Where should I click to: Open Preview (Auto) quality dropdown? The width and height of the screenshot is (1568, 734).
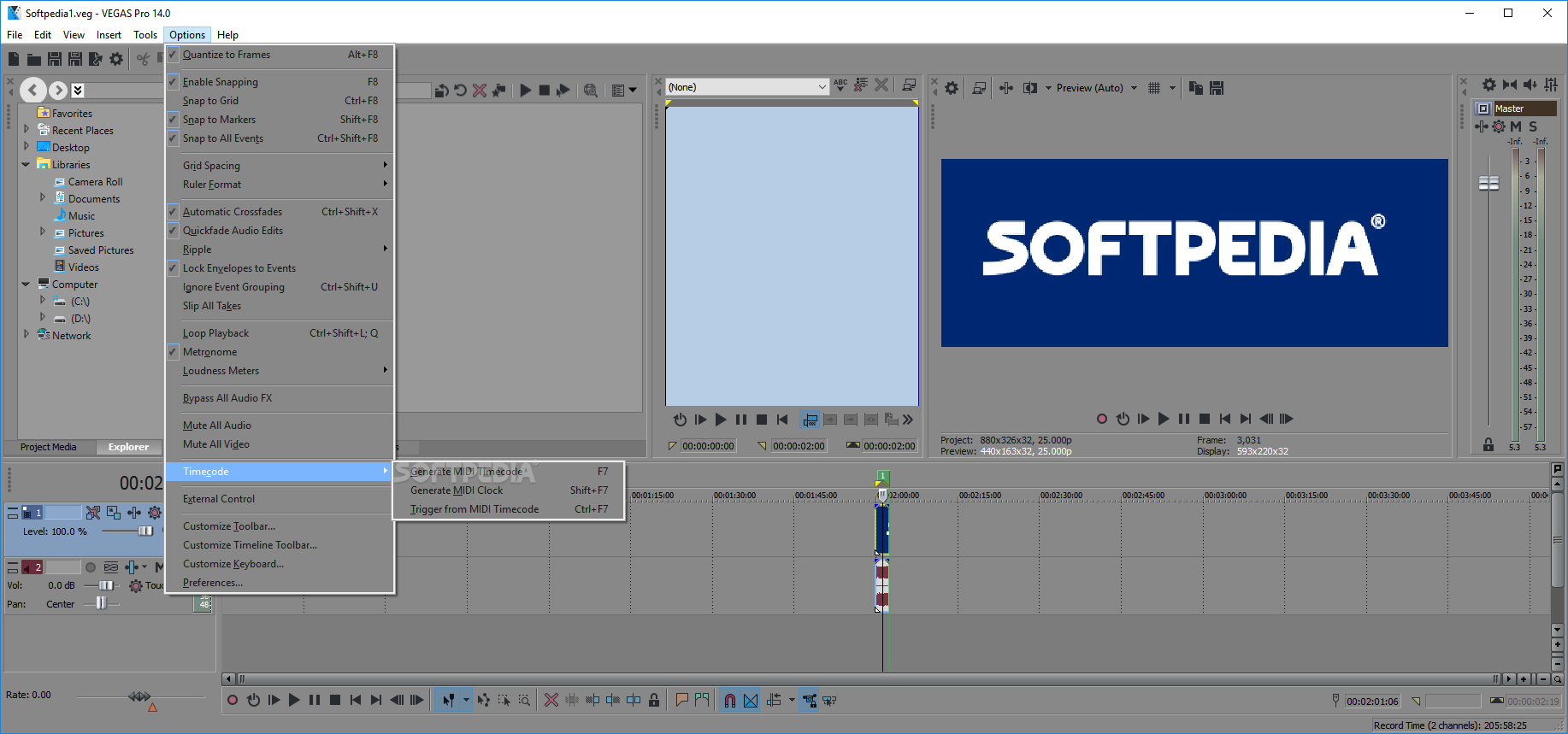click(x=1097, y=88)
